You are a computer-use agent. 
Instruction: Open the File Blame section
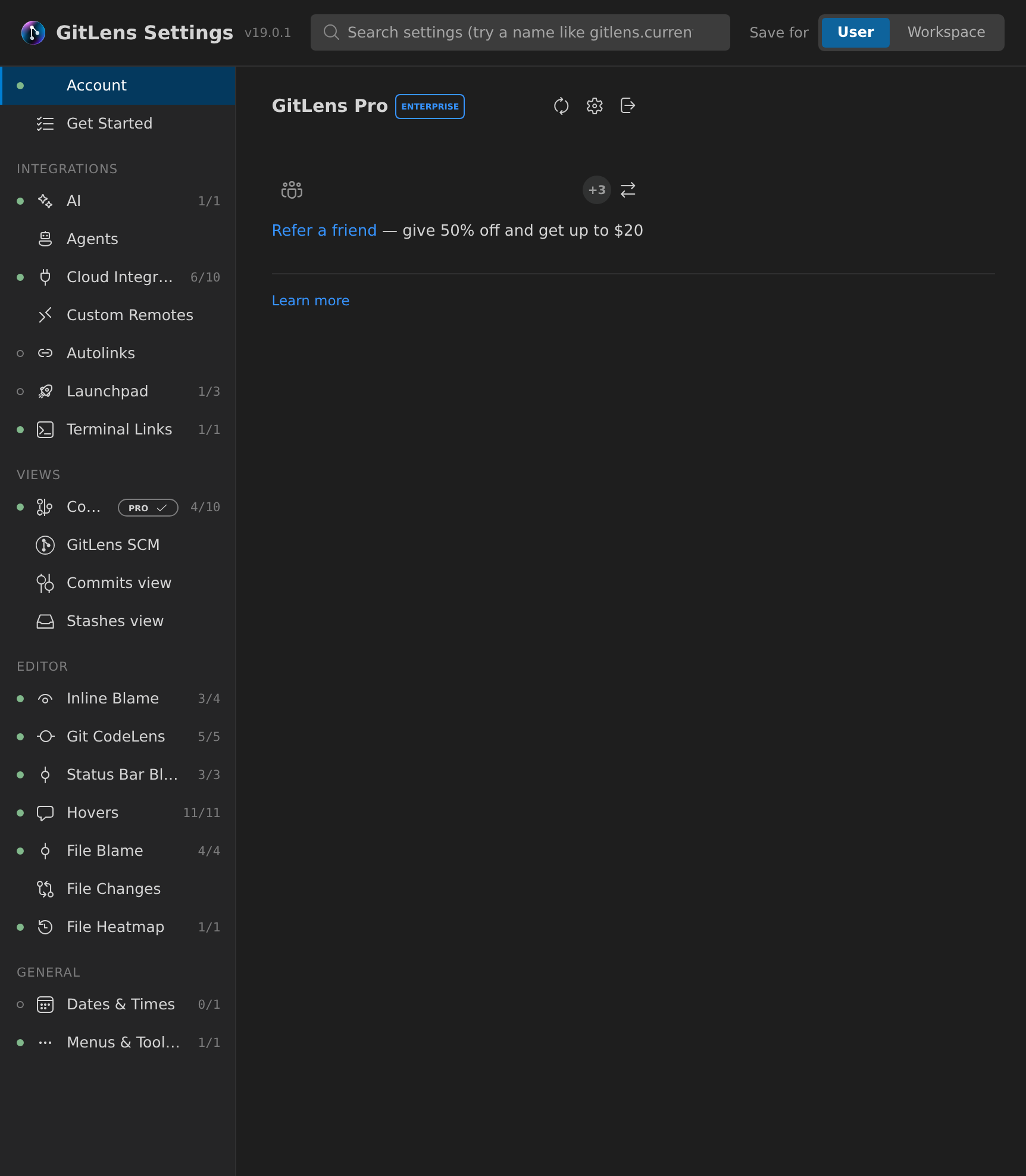[x=118, y=851]
